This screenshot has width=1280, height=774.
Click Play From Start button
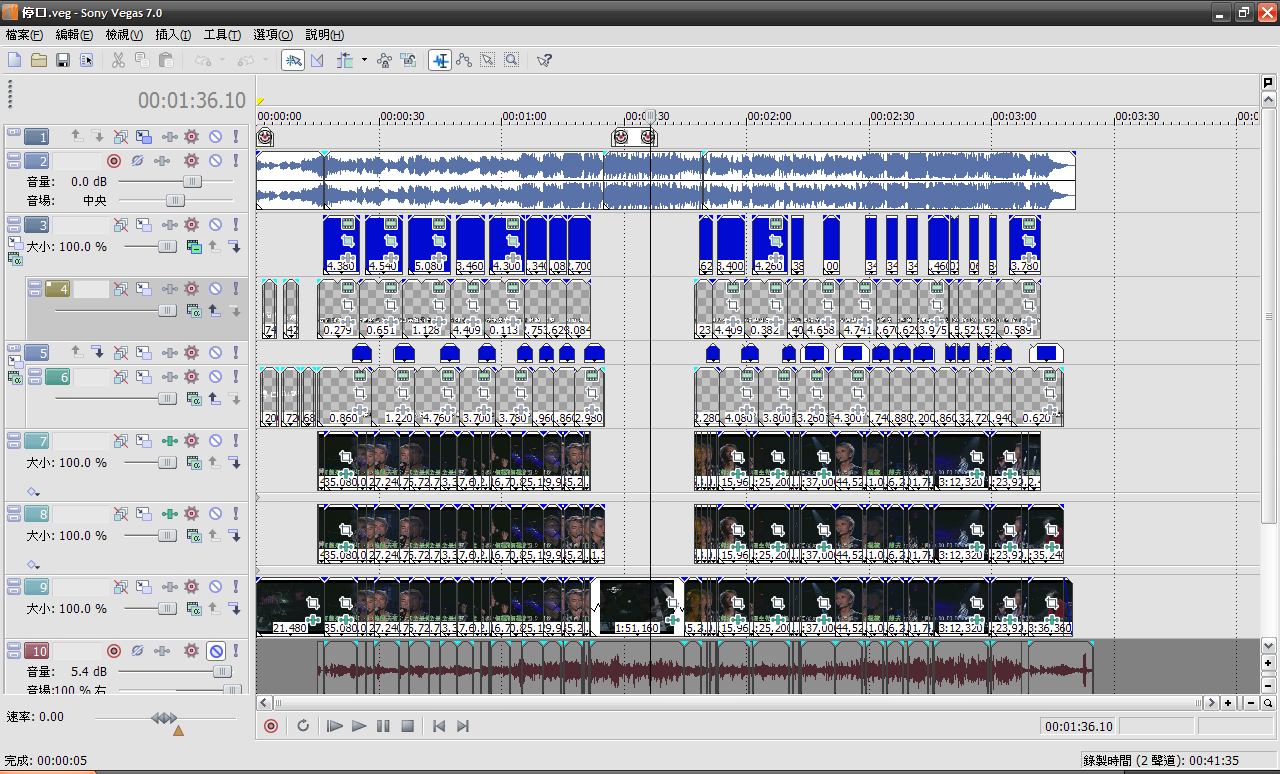pos(336,726)
